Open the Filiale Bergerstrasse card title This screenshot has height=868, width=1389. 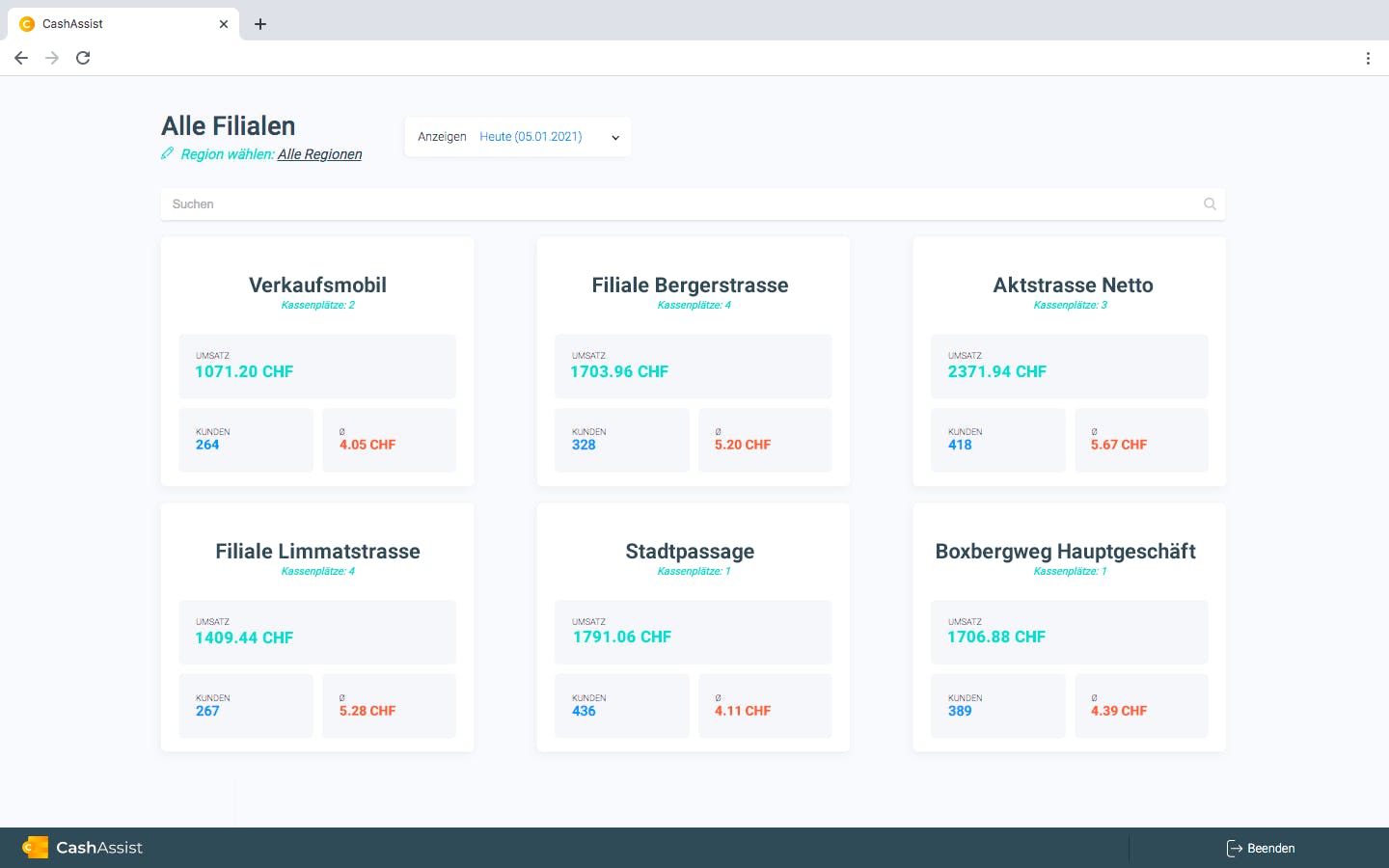coord(691,285)
